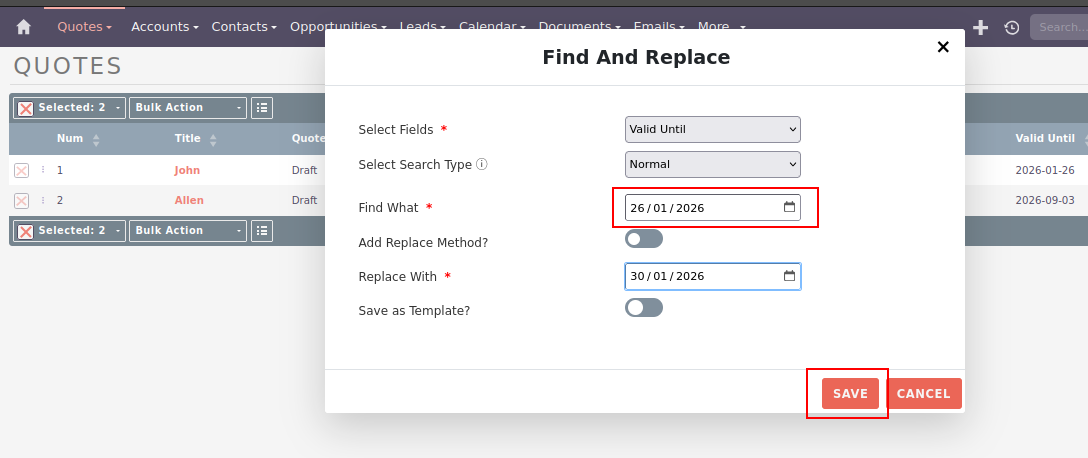Uncheck the checkbox for Allen's row

click(21, 201)
